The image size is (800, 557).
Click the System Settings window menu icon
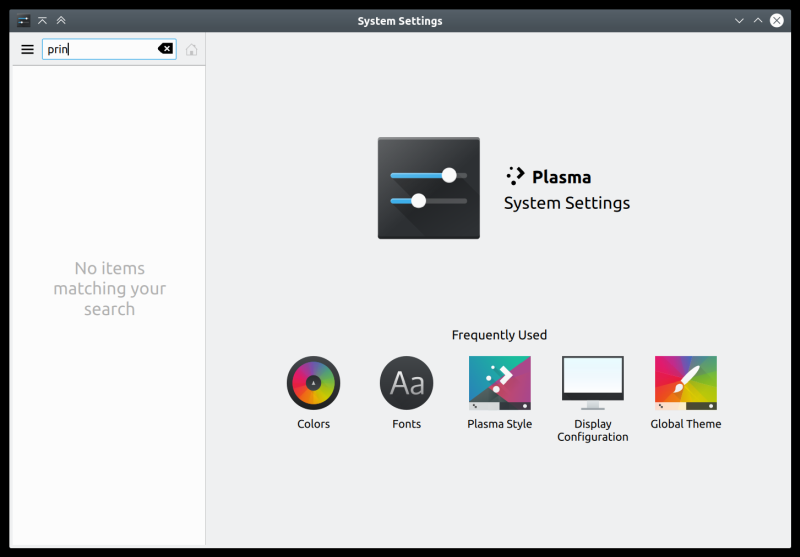pos(23,21)
